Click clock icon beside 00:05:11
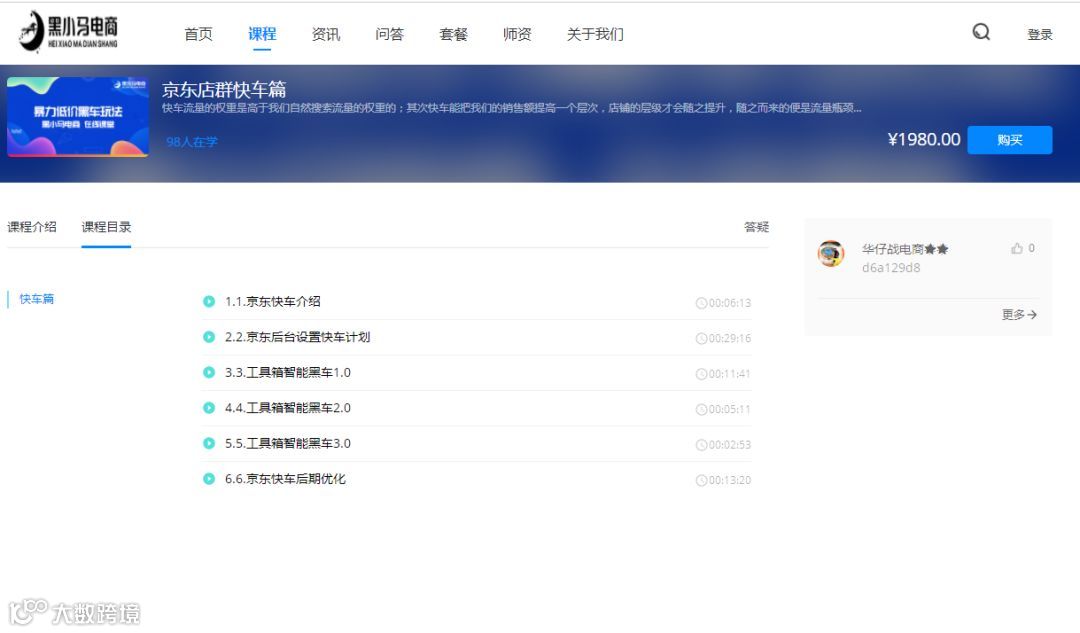The height and width of the screenshot is (633, 1080). 701,409
